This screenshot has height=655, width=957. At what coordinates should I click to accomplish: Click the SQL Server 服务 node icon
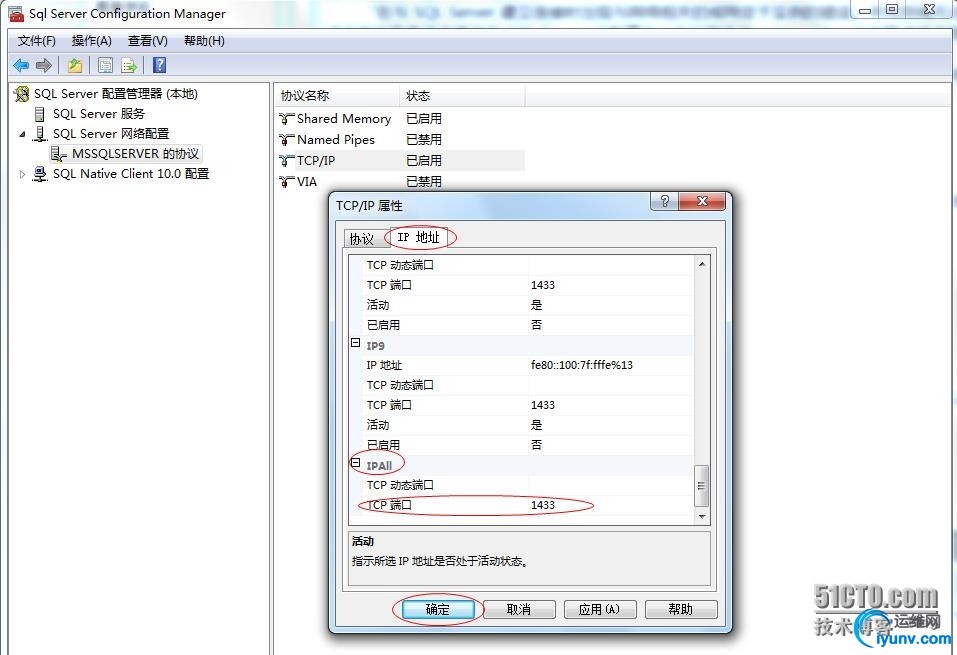39,113
